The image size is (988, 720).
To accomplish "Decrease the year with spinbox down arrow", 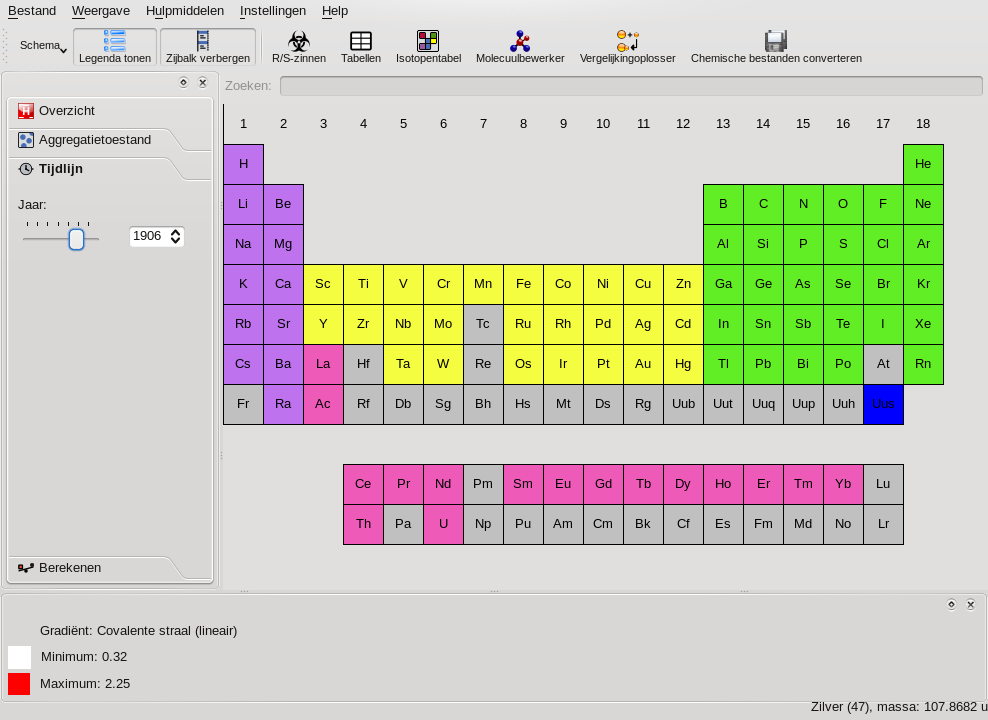I will tap(176, 241).
